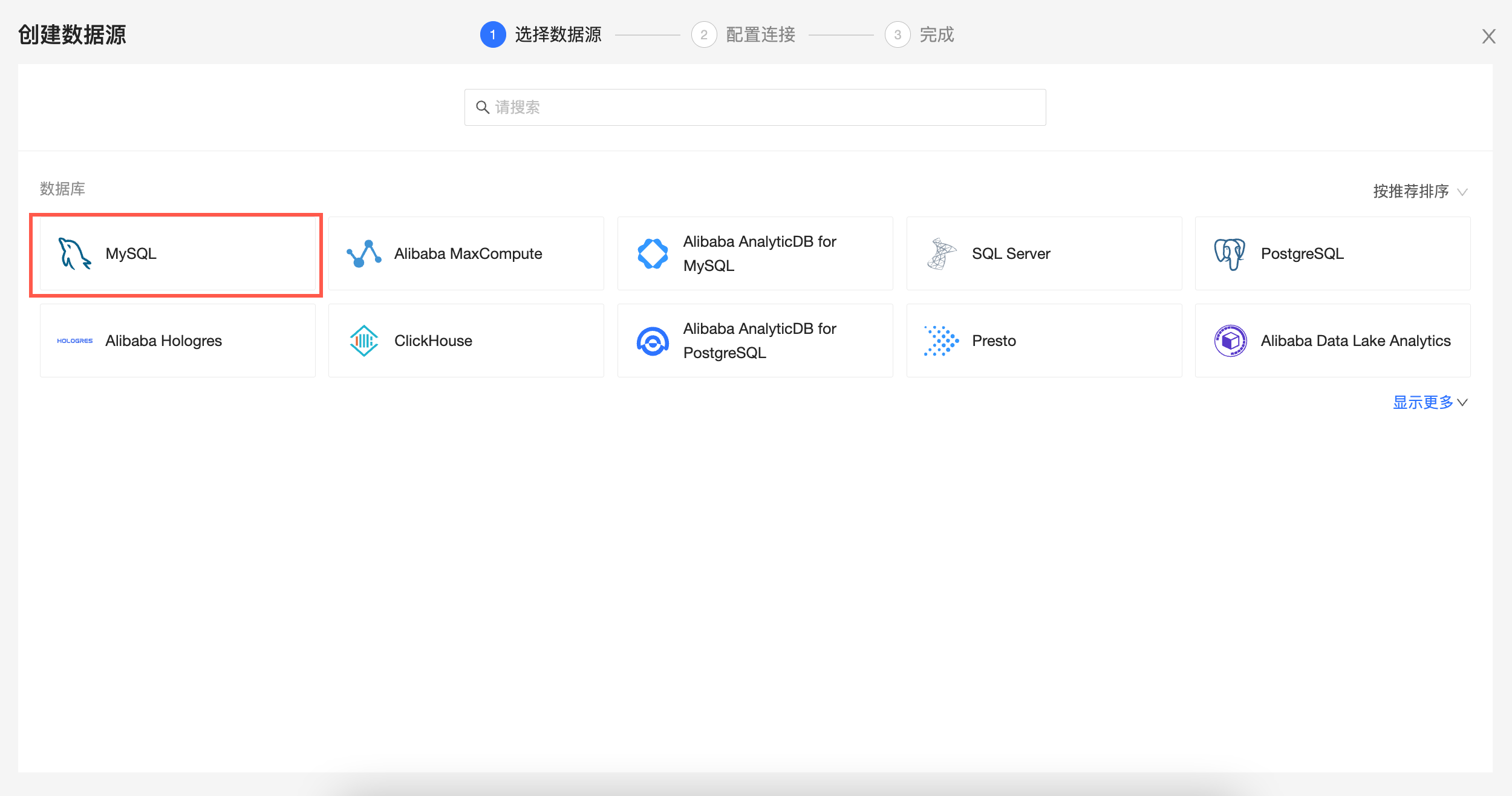Screen dimensions: 1512x796
Task: Click the ClickHouse diamond icon
Action: pyautogui.click(x=363, y=341)
